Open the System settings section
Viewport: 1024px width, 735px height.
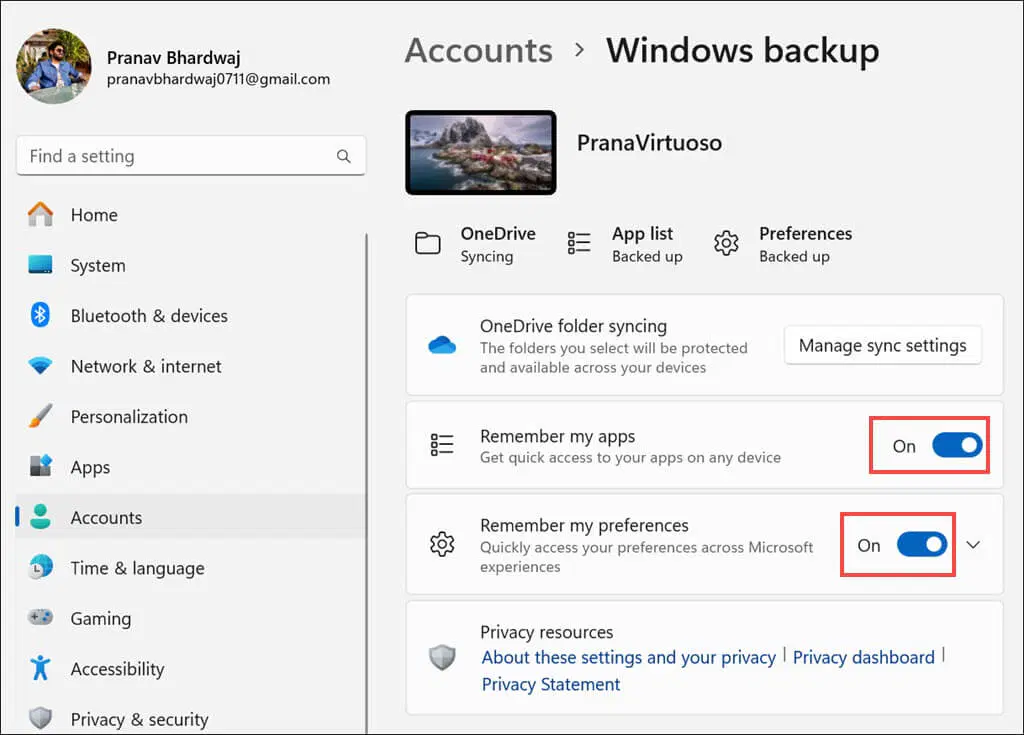click(97, 266)
